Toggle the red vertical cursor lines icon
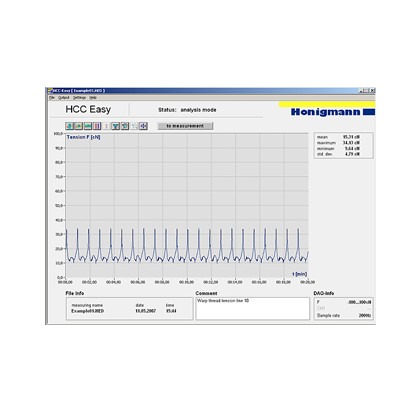 pos(97,126)
